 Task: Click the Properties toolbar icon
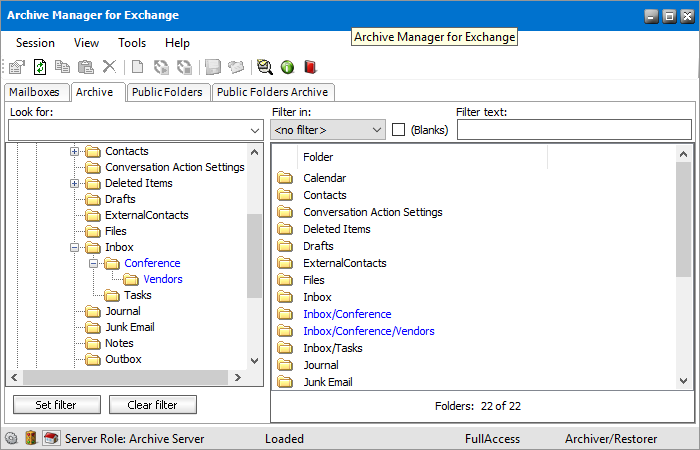[17, 67]
